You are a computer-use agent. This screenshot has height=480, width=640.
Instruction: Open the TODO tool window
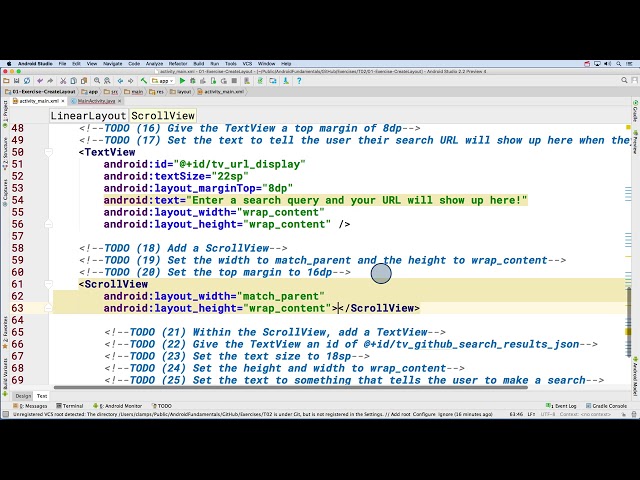(x=162, y=406)
